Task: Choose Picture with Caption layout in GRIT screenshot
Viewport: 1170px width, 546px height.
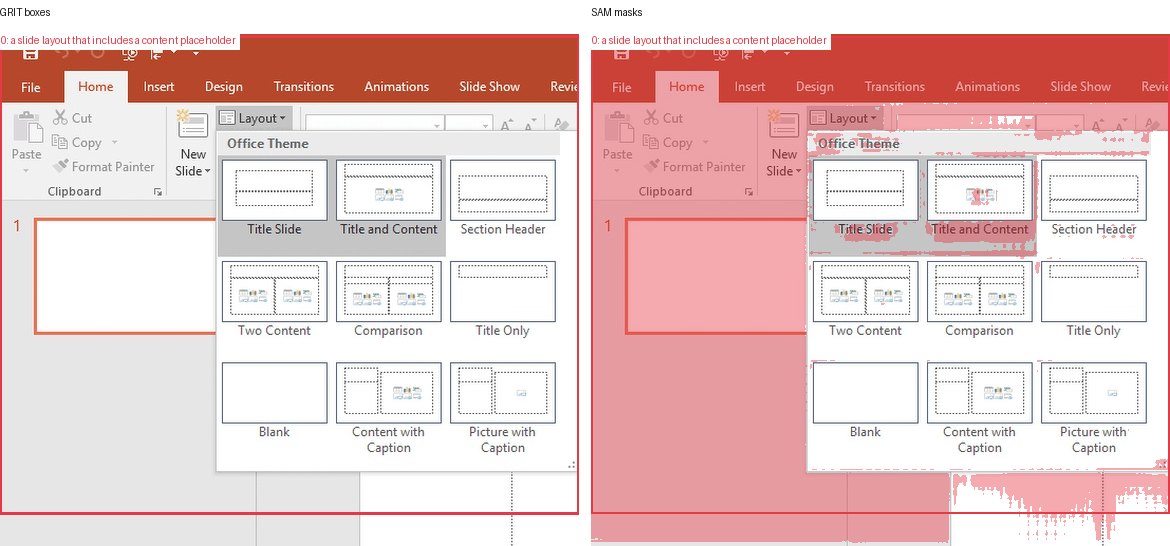Action: (x=503, y=409)
